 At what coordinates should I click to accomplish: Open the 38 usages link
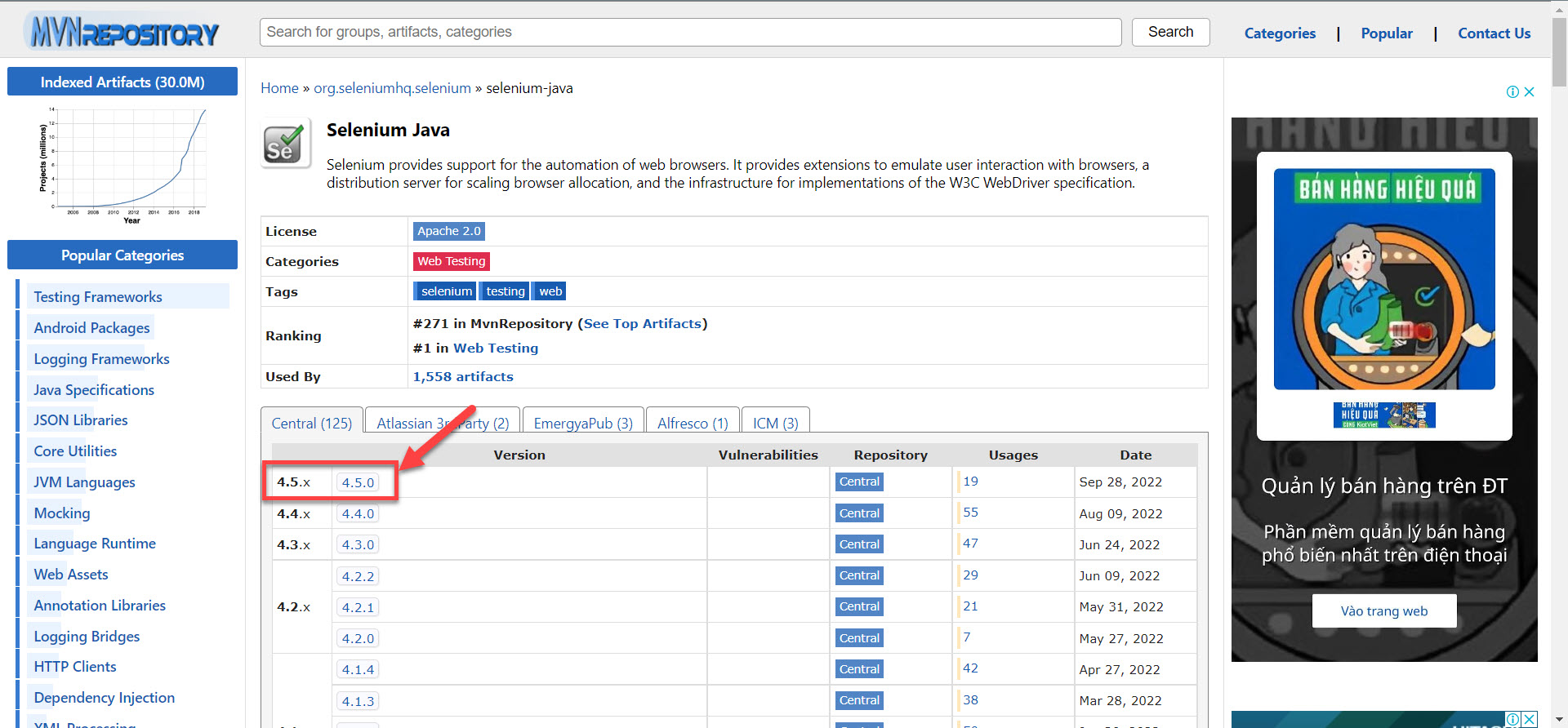click(970, 700)
